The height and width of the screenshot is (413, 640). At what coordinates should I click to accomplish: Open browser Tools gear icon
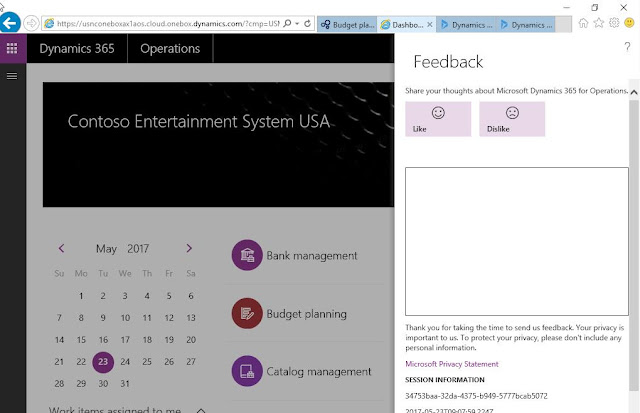tap(614, 23)
